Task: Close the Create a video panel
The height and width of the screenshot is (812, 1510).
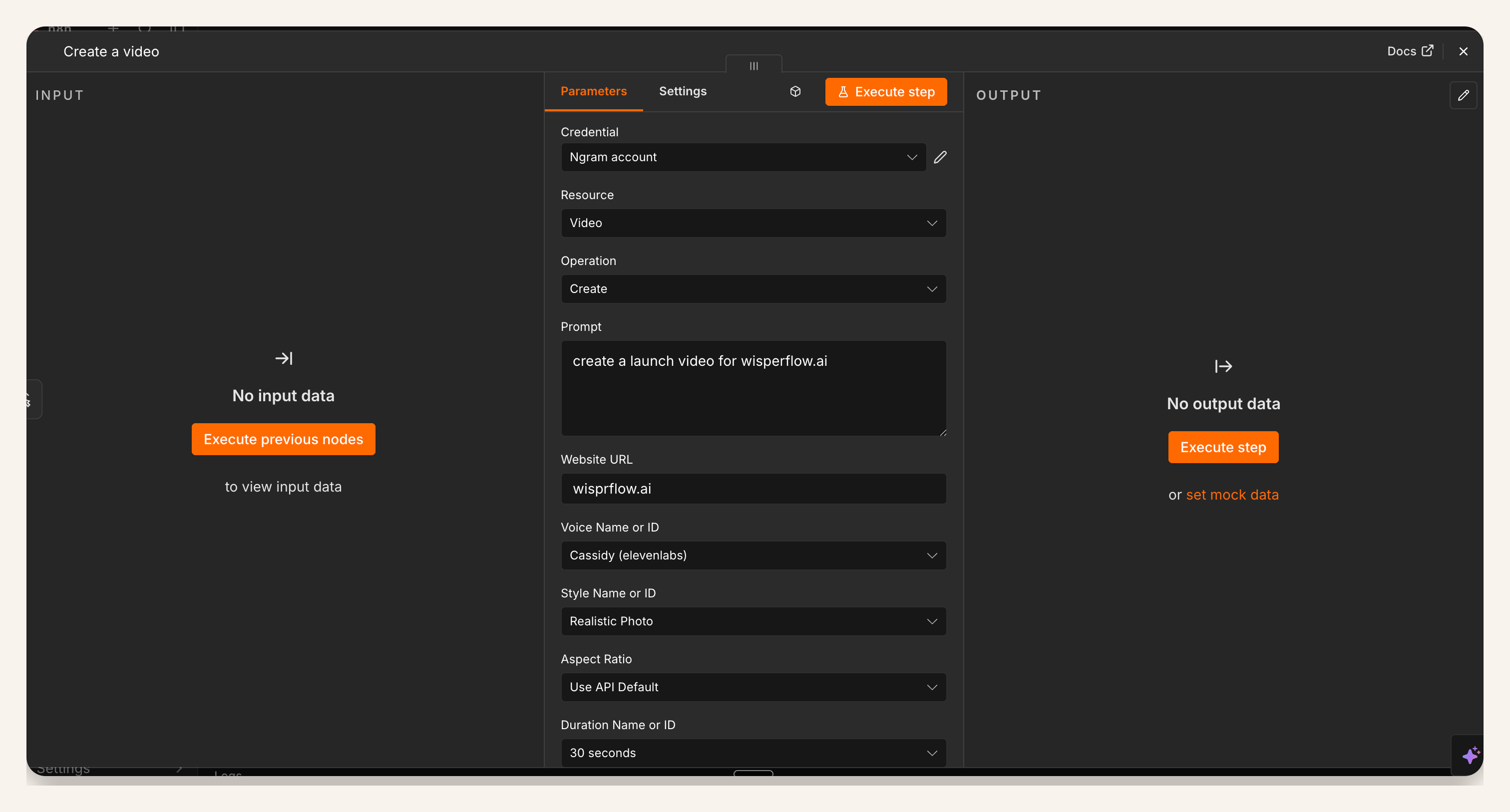Action: 1463,51
